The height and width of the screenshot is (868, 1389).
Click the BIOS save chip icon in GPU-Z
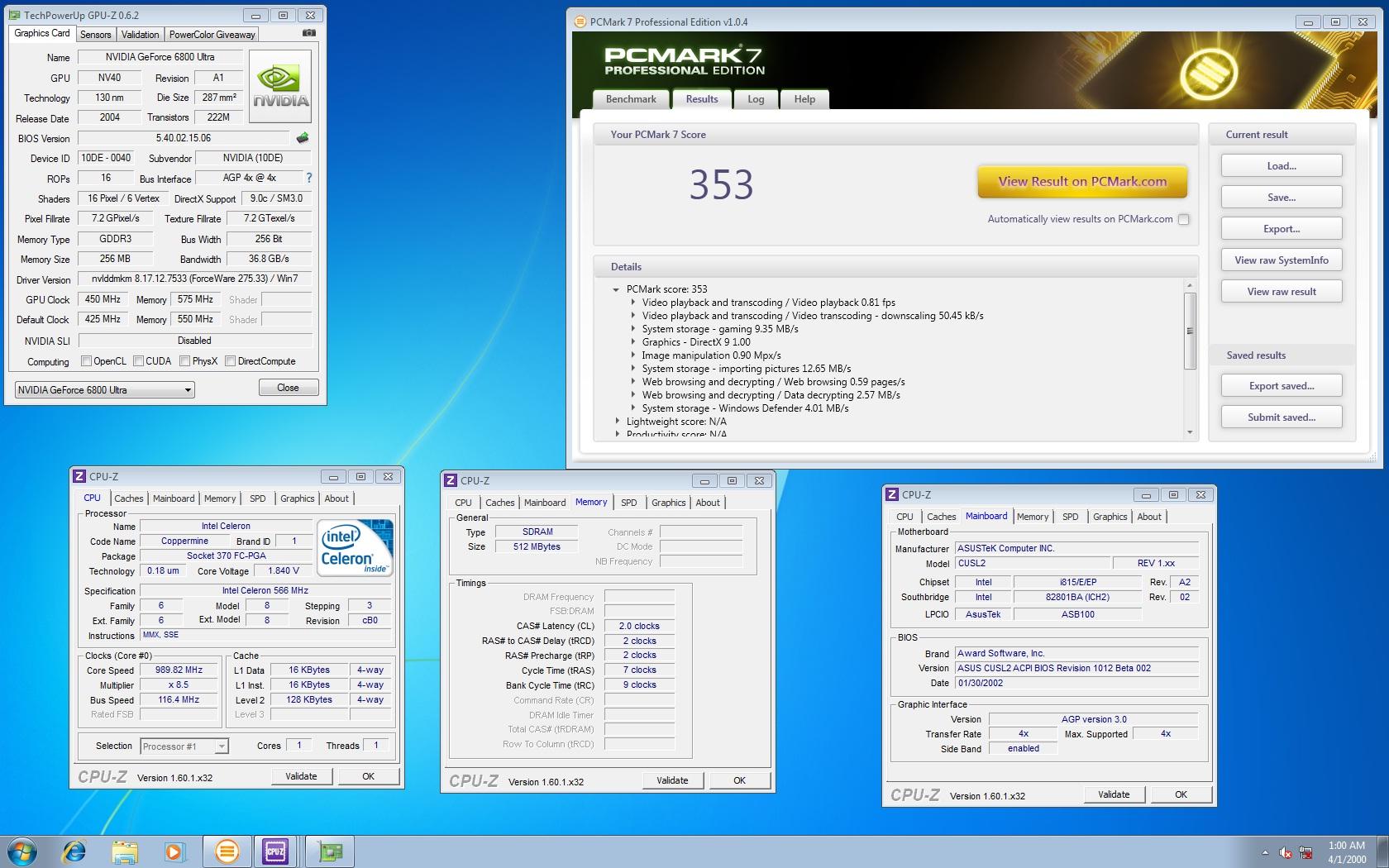point(303,138)
